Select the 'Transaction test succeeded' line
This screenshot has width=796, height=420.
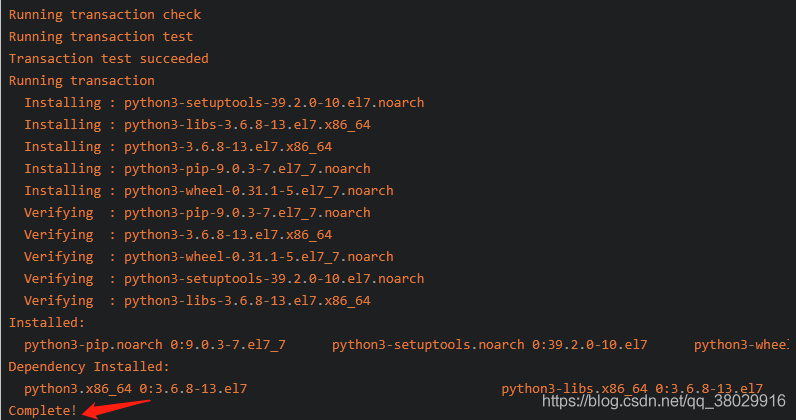pyautogui.click(x=109, y=59)
